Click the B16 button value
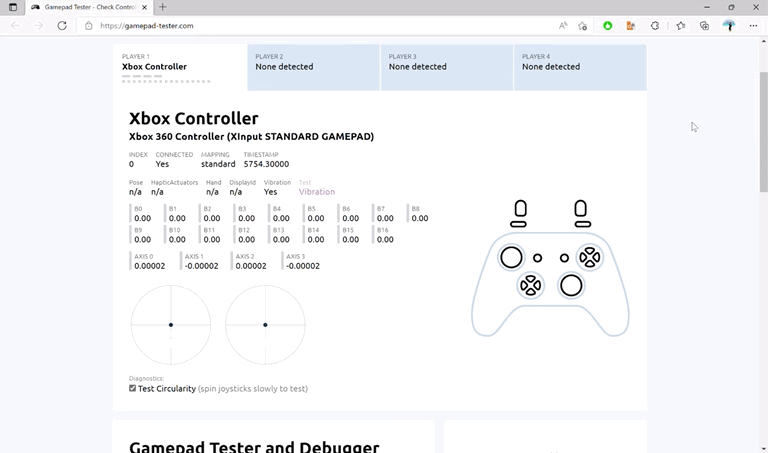768x453 pixels. click(385, 239)
